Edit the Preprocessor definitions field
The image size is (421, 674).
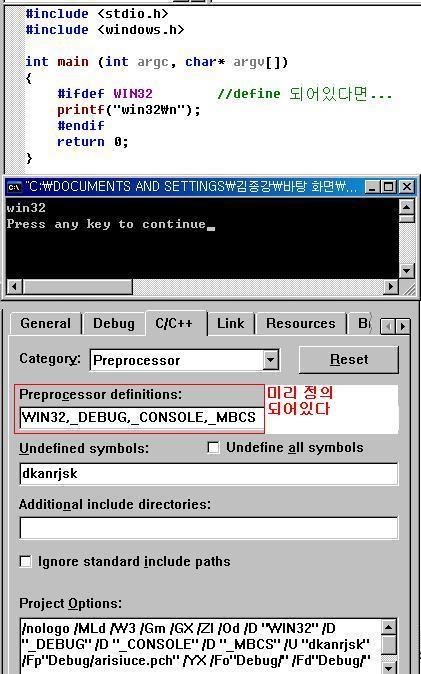(141, 417)
